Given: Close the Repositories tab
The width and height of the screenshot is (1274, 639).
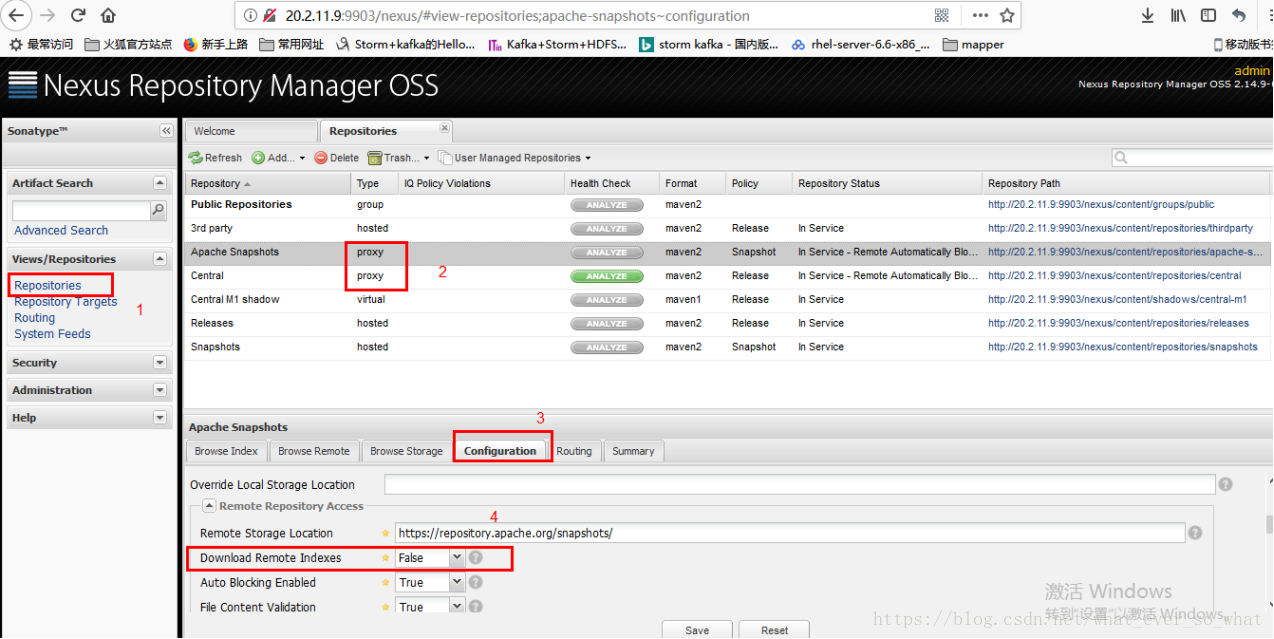Looking at the screenshot, I should pyautogui.click(x=445, y=128).
